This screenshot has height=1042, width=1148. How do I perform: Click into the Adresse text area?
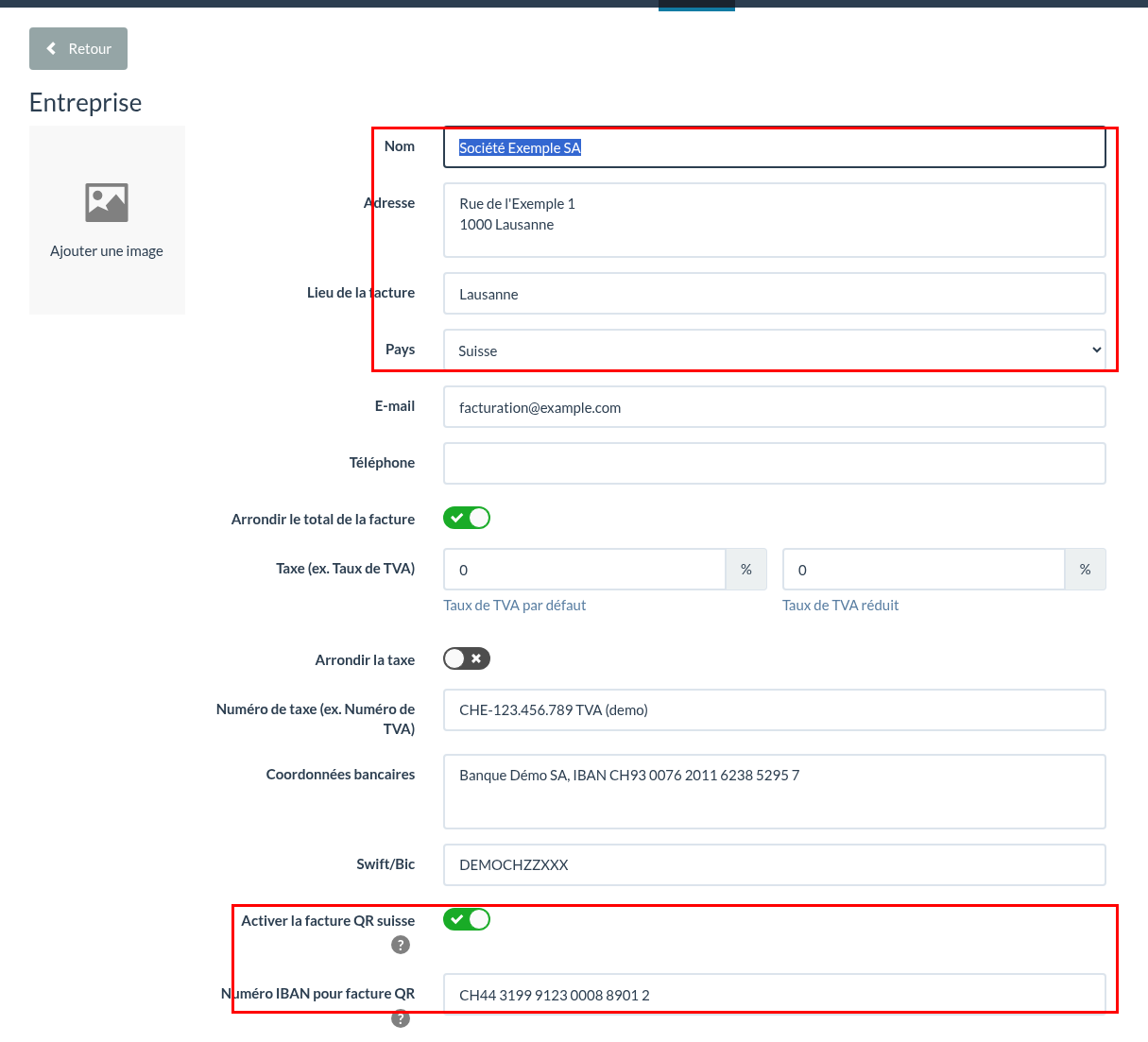pos(775,220)
